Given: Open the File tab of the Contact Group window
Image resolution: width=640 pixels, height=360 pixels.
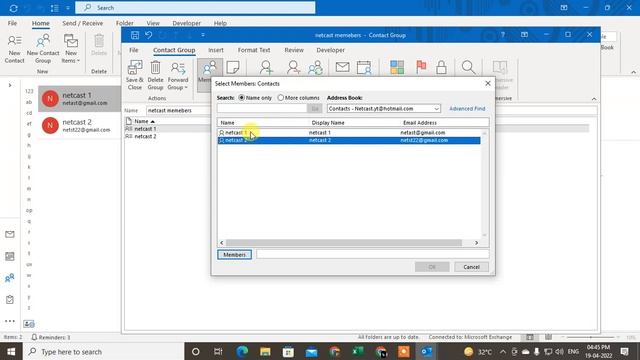Looking at the screenshot, I should pos(134,50).
